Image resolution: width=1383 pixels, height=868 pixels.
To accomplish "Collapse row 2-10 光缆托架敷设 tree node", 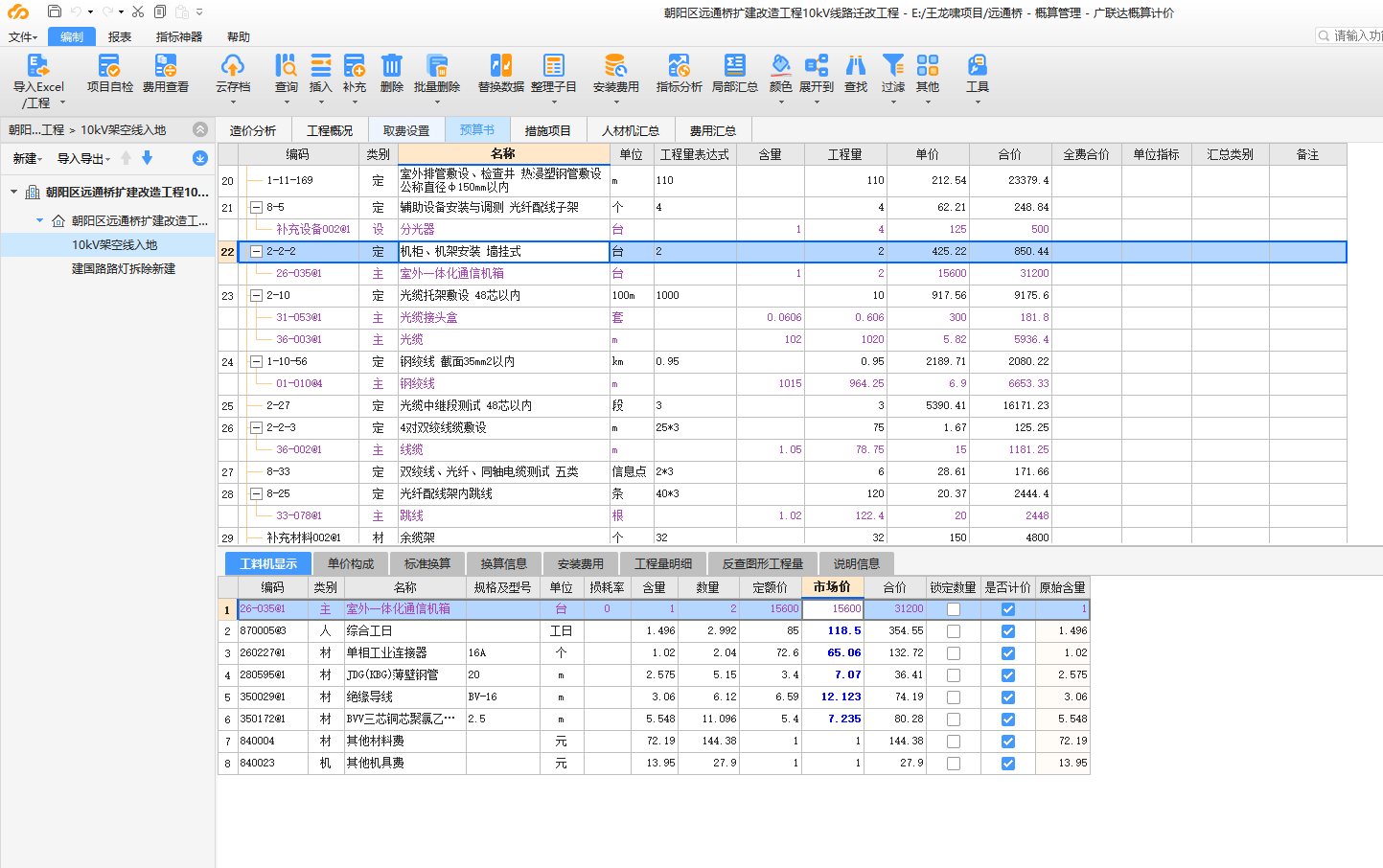I will point(256,296).
